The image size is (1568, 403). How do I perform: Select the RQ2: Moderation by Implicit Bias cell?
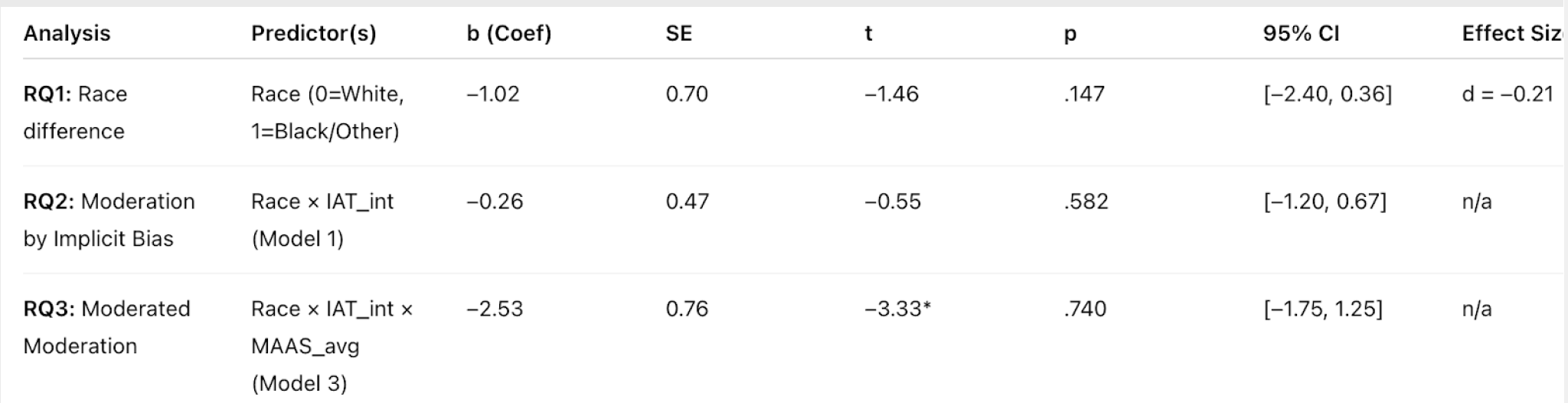coord(109,220)
